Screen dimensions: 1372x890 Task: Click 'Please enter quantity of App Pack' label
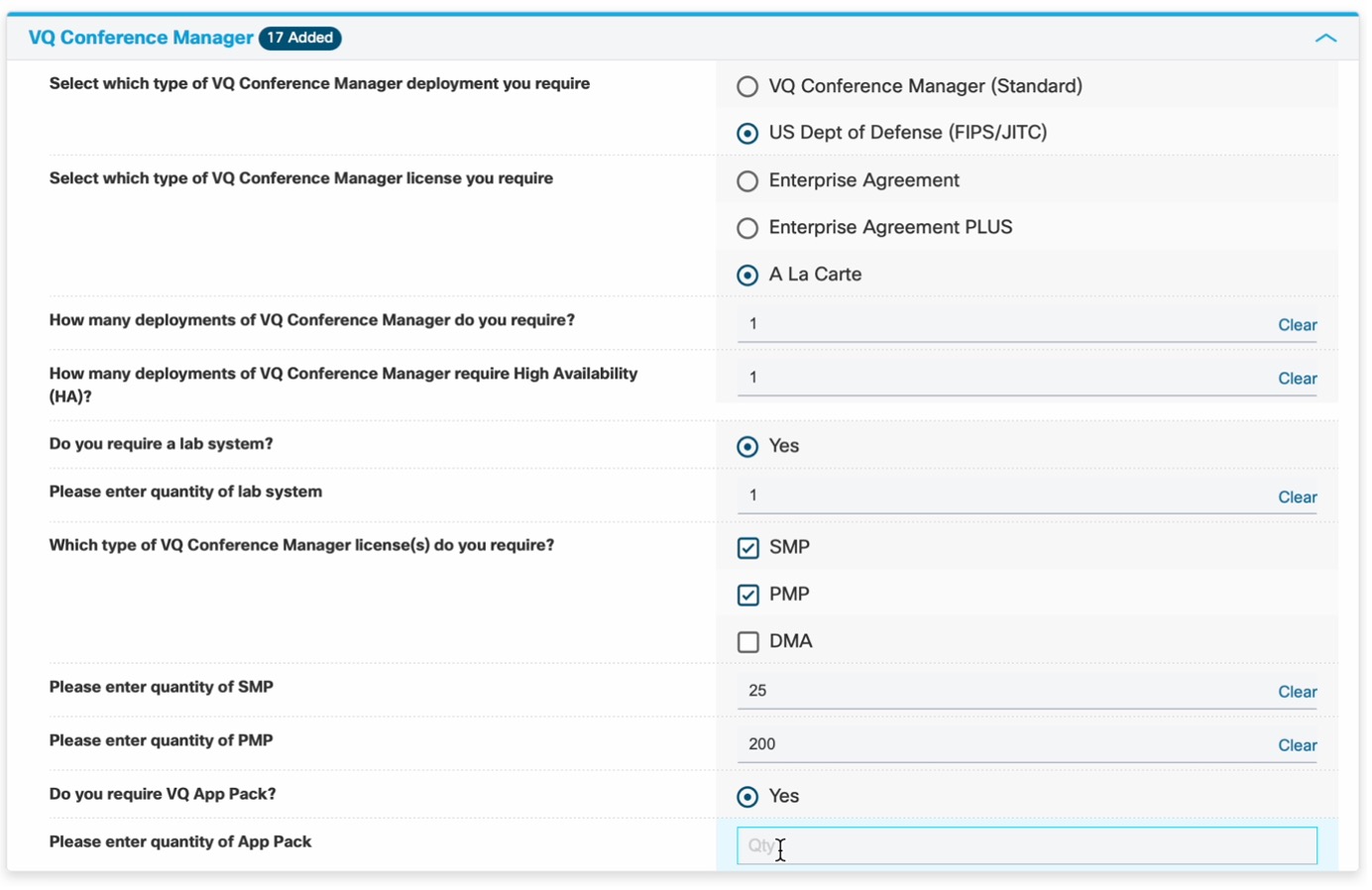tap(180, 841)
